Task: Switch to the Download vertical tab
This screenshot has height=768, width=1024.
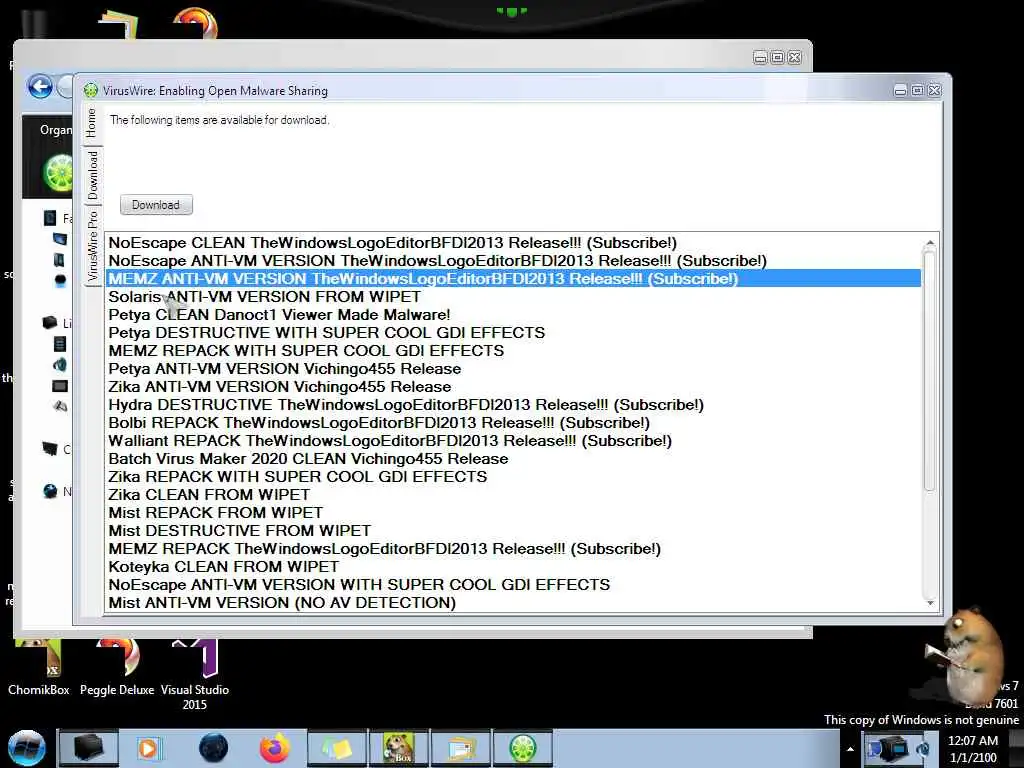Action: pyautogui.click(x=93, y=175)
